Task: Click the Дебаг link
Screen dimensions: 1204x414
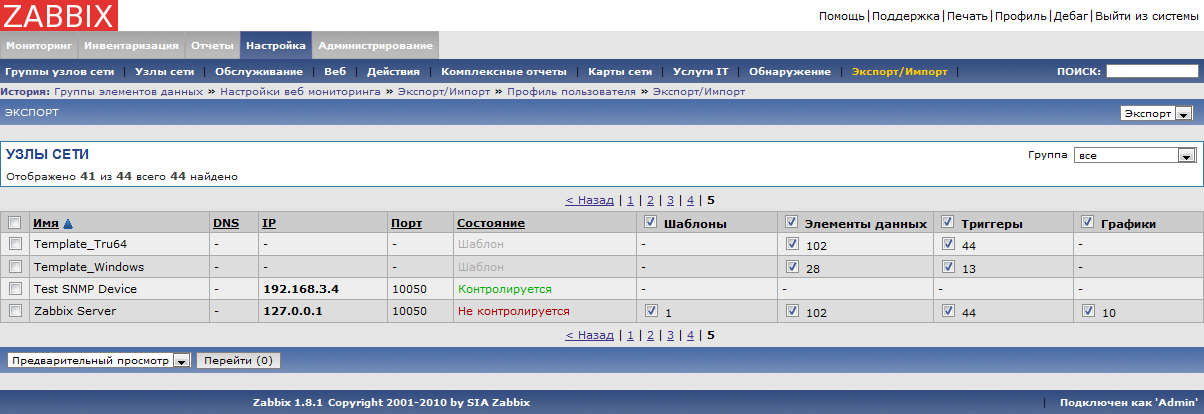Action: coord(1070,16)
